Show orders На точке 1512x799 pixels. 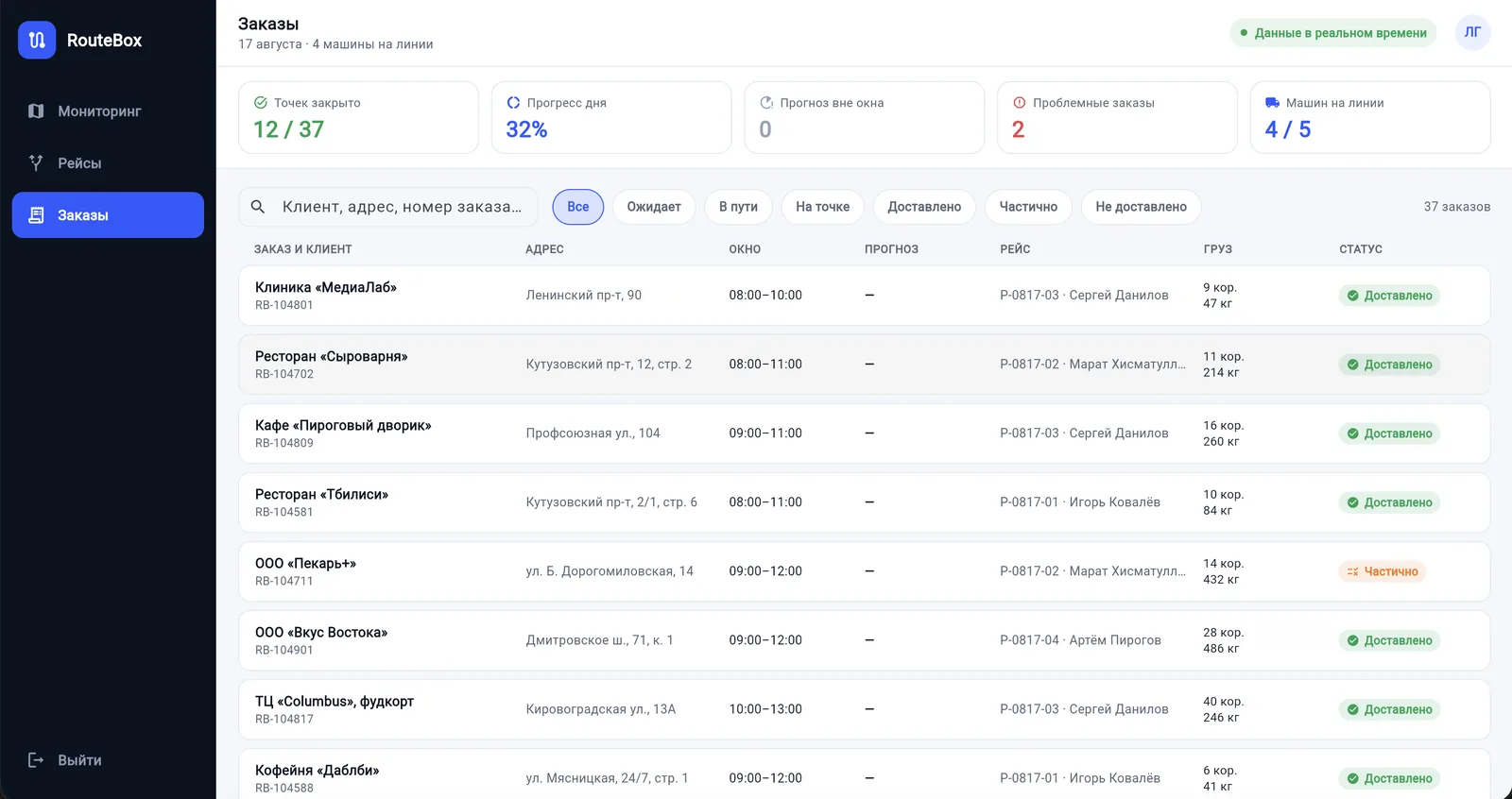point(822,207)
